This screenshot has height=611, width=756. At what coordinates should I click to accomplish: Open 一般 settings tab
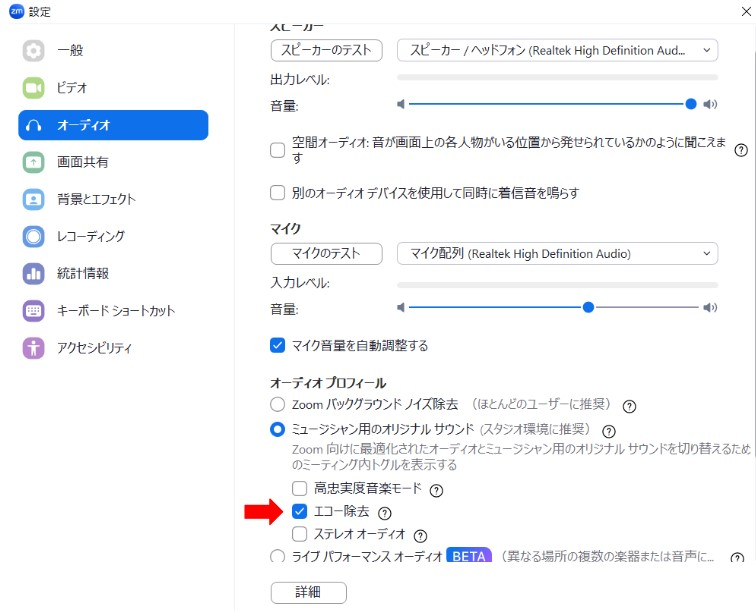click(113, 51)
